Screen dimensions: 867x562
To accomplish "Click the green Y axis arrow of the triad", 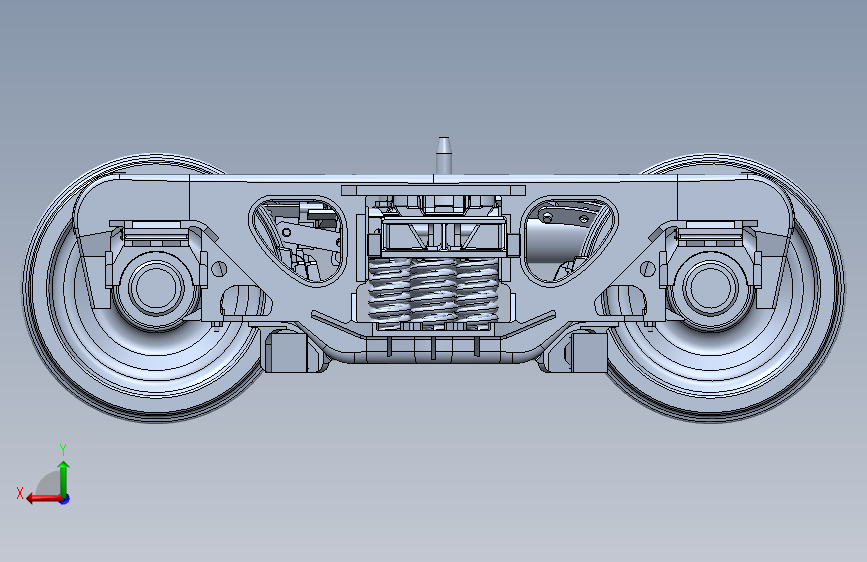I will click(x=64, y=478).
